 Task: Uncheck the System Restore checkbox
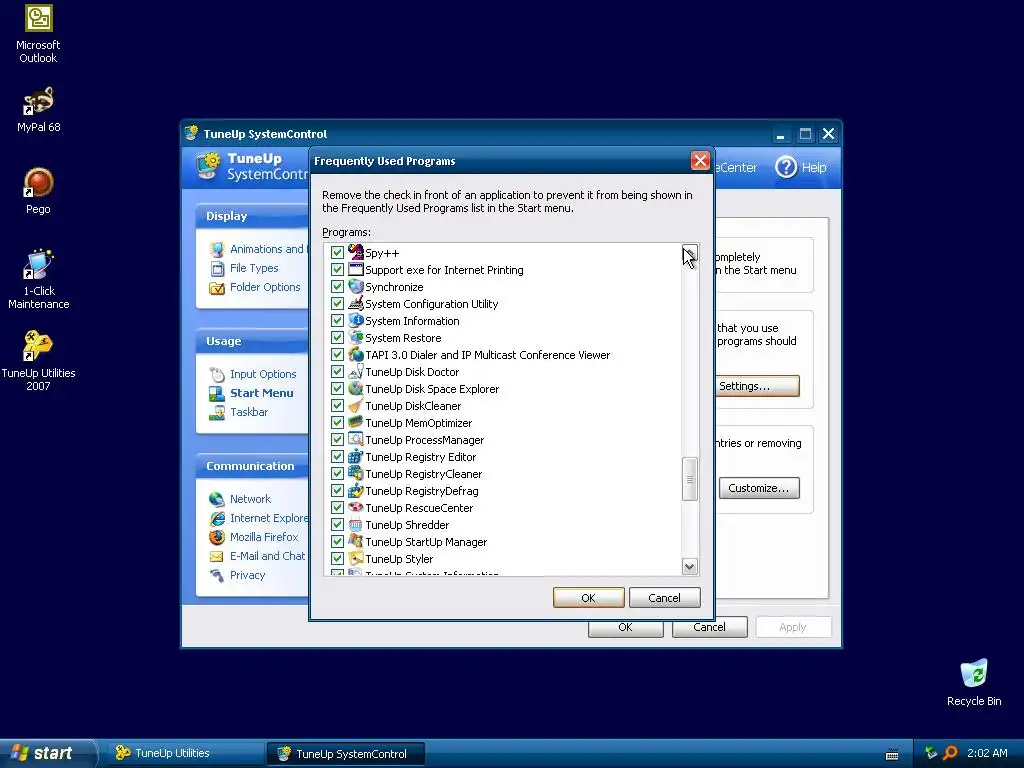(x=337, y=337)
